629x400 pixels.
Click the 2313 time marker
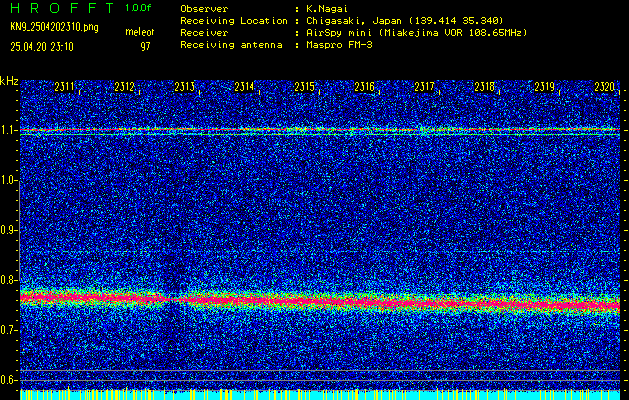pyautogui.click(x=185, y=87)
